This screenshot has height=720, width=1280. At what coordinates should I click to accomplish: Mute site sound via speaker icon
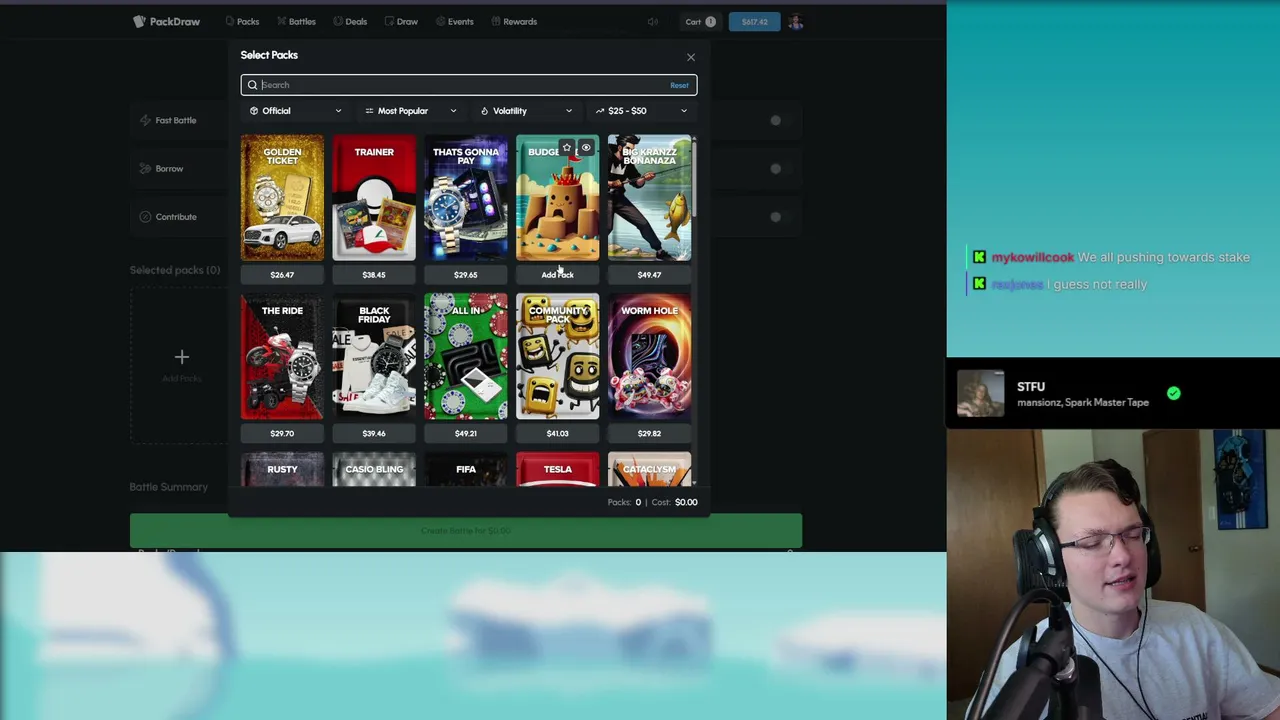[x=653, y=21]
